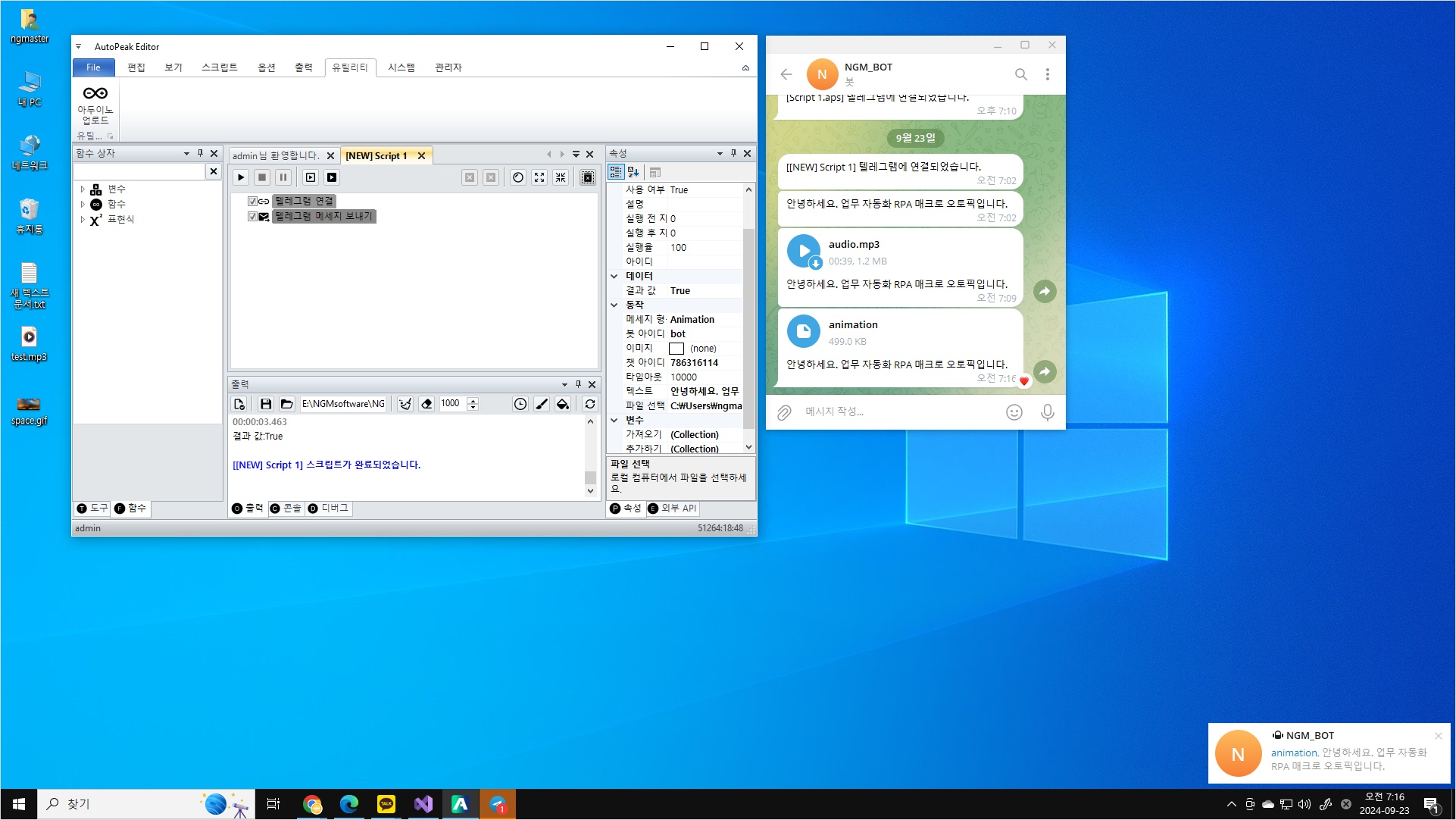The height and width of the screenshot is (820, 1456).
Task: Click the 이미지 color swatch box
Action: click(676, 349)
